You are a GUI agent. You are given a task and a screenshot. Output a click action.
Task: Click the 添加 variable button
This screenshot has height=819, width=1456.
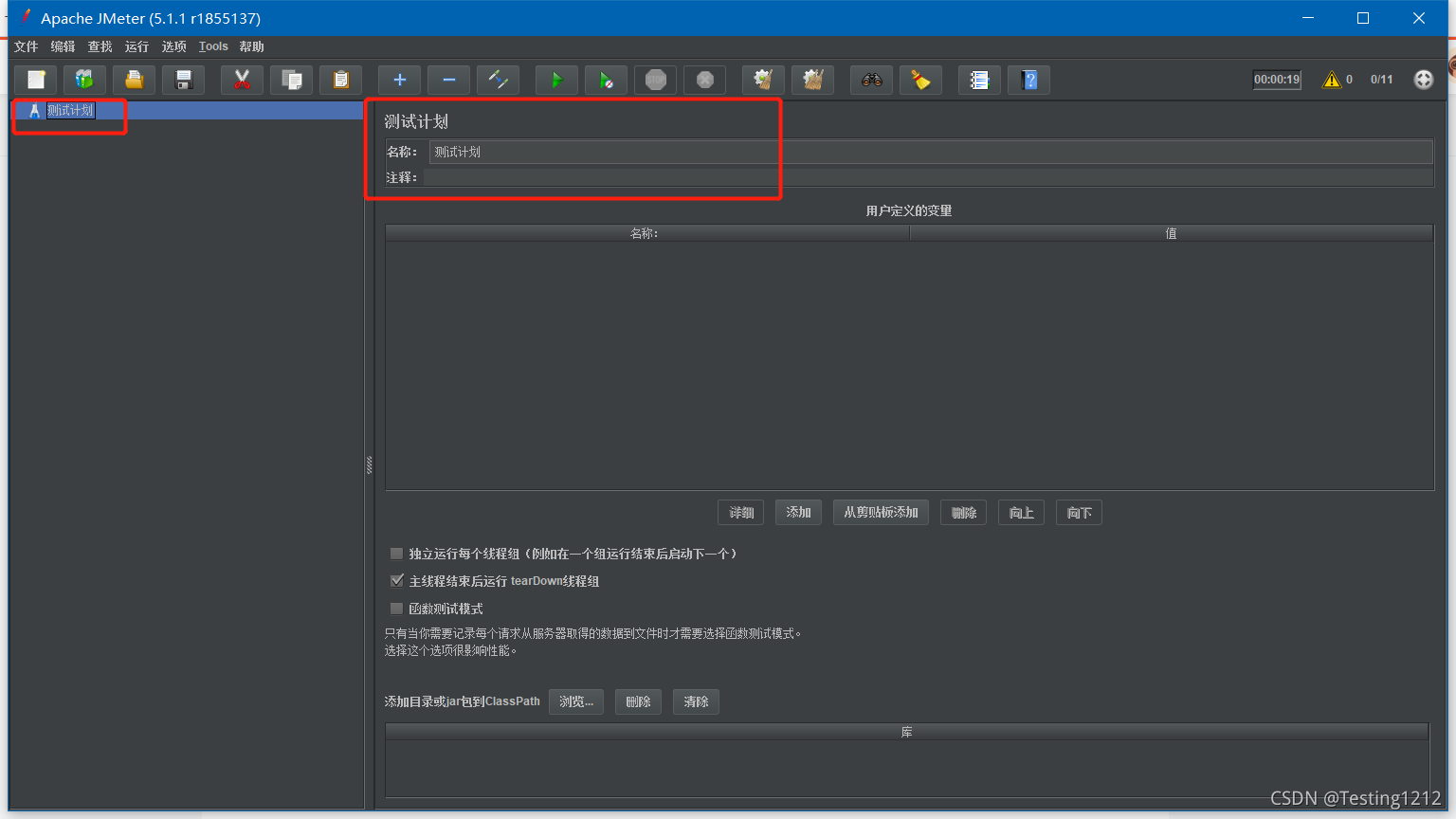click(798, 513)
